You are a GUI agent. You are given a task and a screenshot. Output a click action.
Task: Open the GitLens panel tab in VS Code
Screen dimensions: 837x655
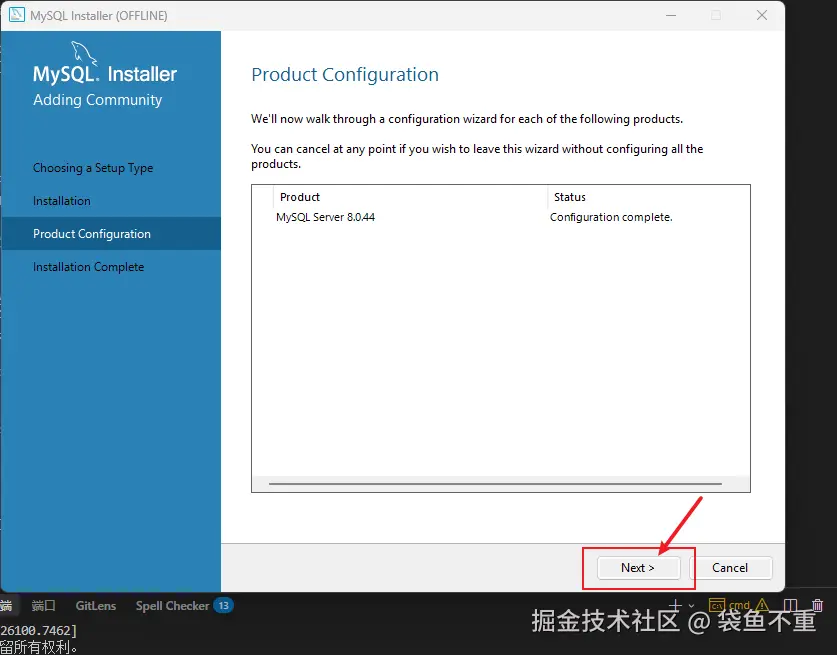click(x=96, y=606)
